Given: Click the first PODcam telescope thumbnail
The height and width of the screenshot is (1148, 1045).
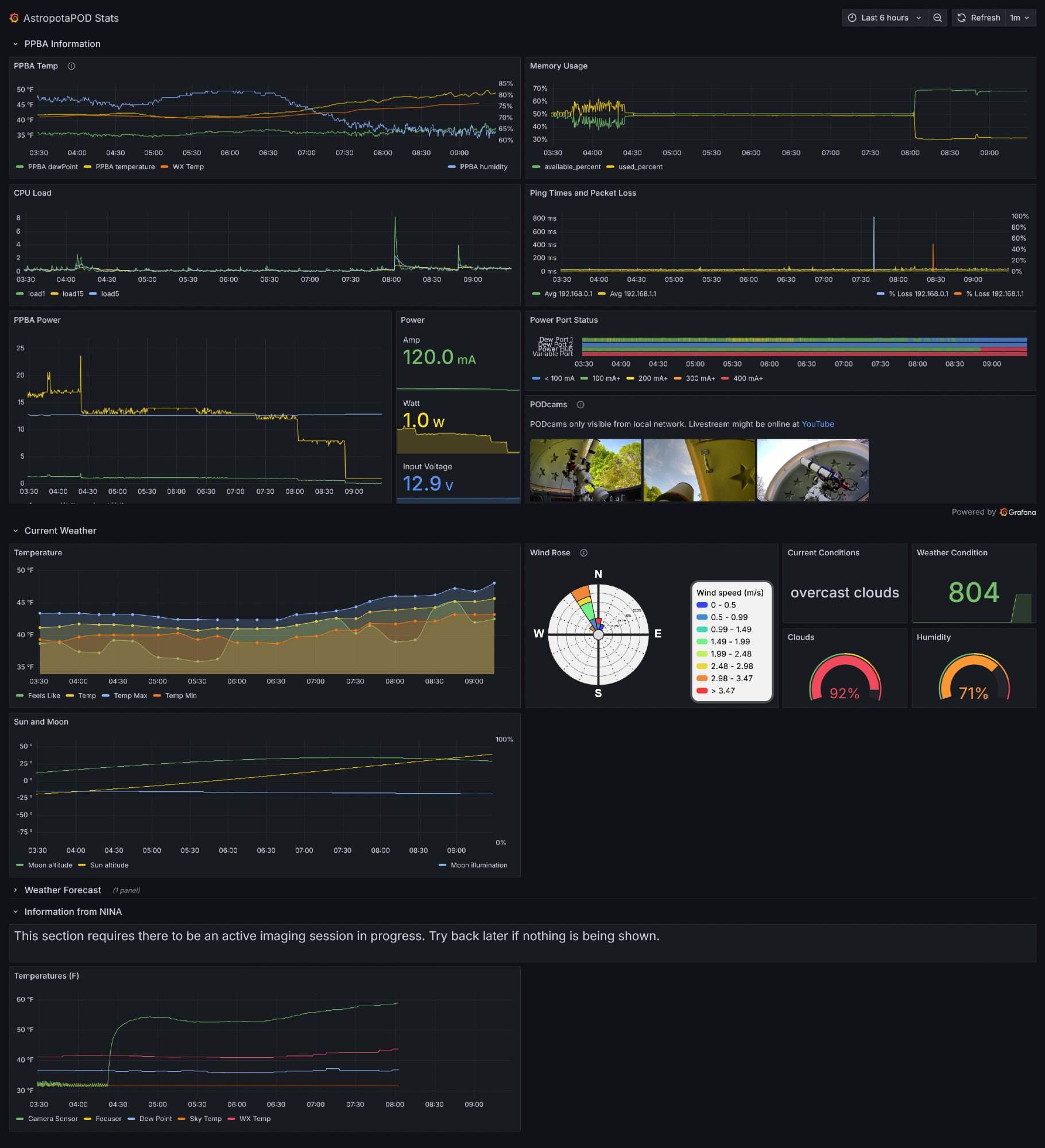Looking at the screenshot, I should pyautogui.click(x=585, y=470).
